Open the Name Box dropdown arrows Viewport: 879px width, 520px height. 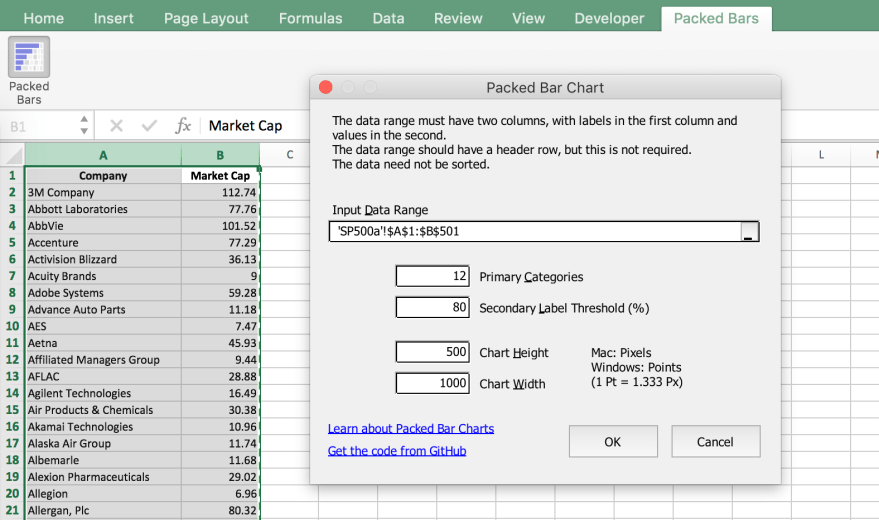coord(84,126)
